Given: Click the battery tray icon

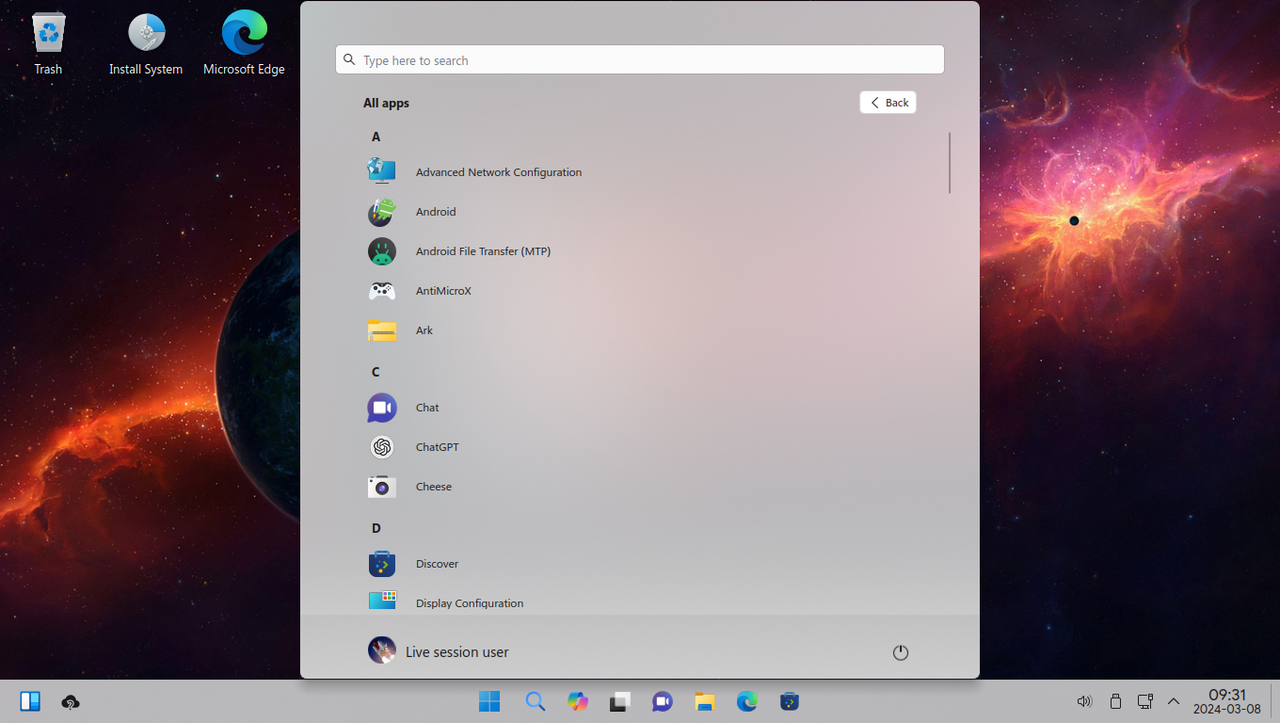Looking at the screenshot, I should pos(1116,702).
